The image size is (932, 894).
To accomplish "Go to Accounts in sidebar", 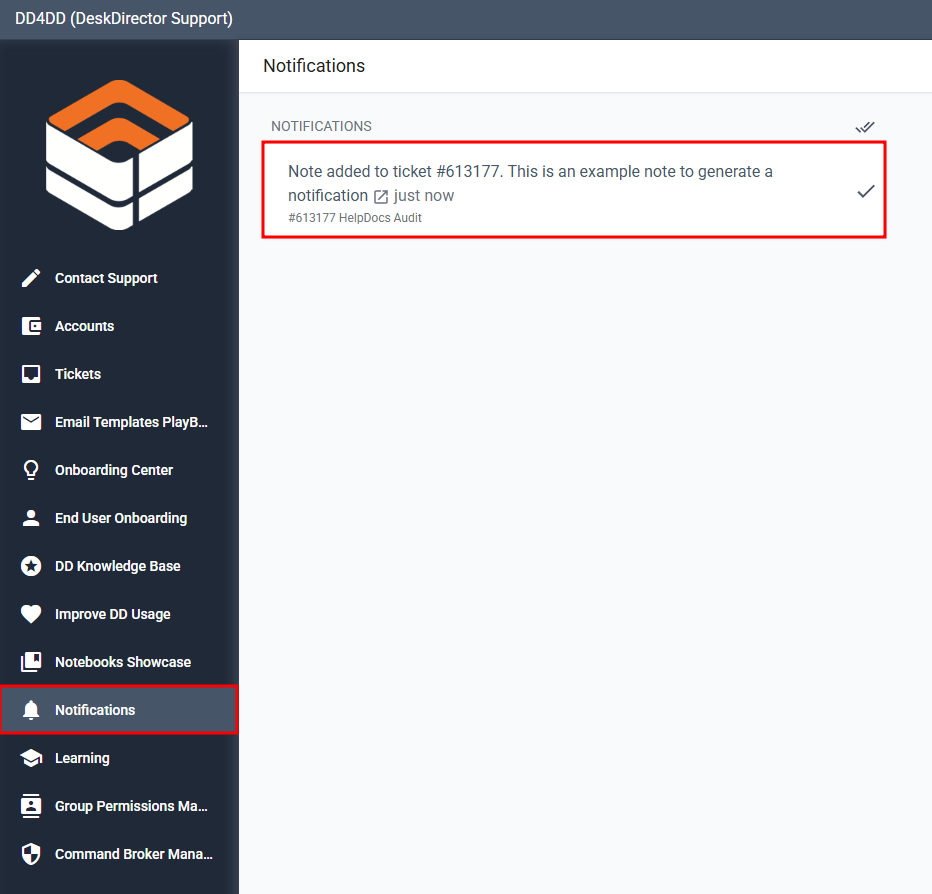I will (x=119, y=326).
